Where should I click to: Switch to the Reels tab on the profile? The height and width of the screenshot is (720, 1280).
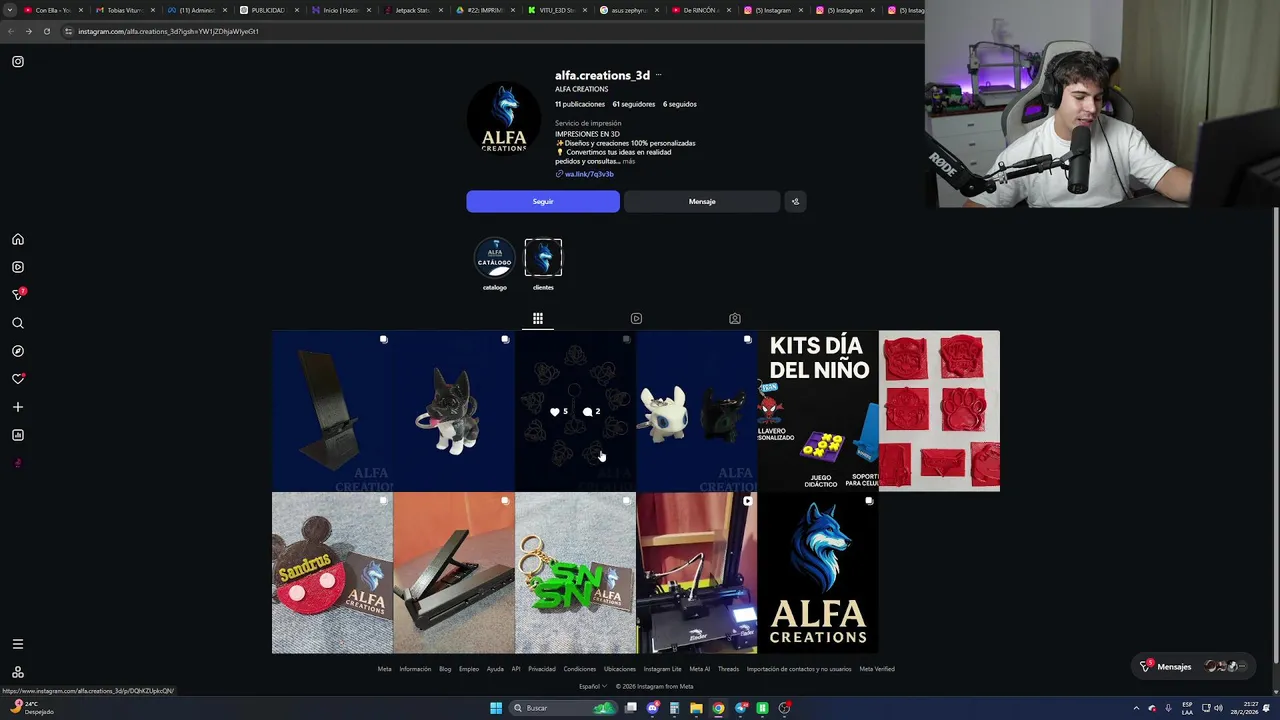tap(636, 318)
